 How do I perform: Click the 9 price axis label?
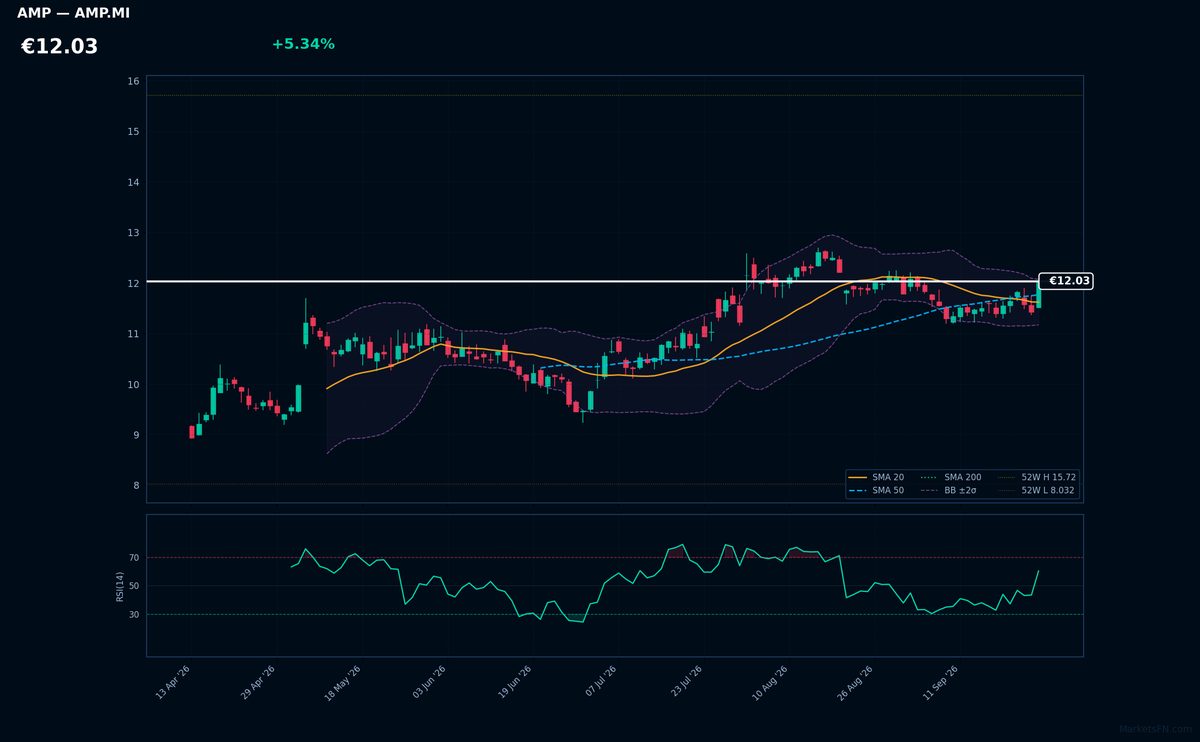pyautogui.click(x=136, y=435)
